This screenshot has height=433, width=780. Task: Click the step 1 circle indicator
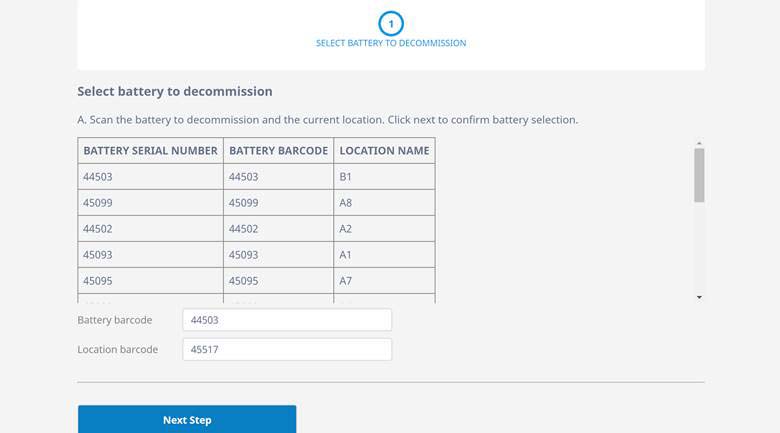[390, 23]
